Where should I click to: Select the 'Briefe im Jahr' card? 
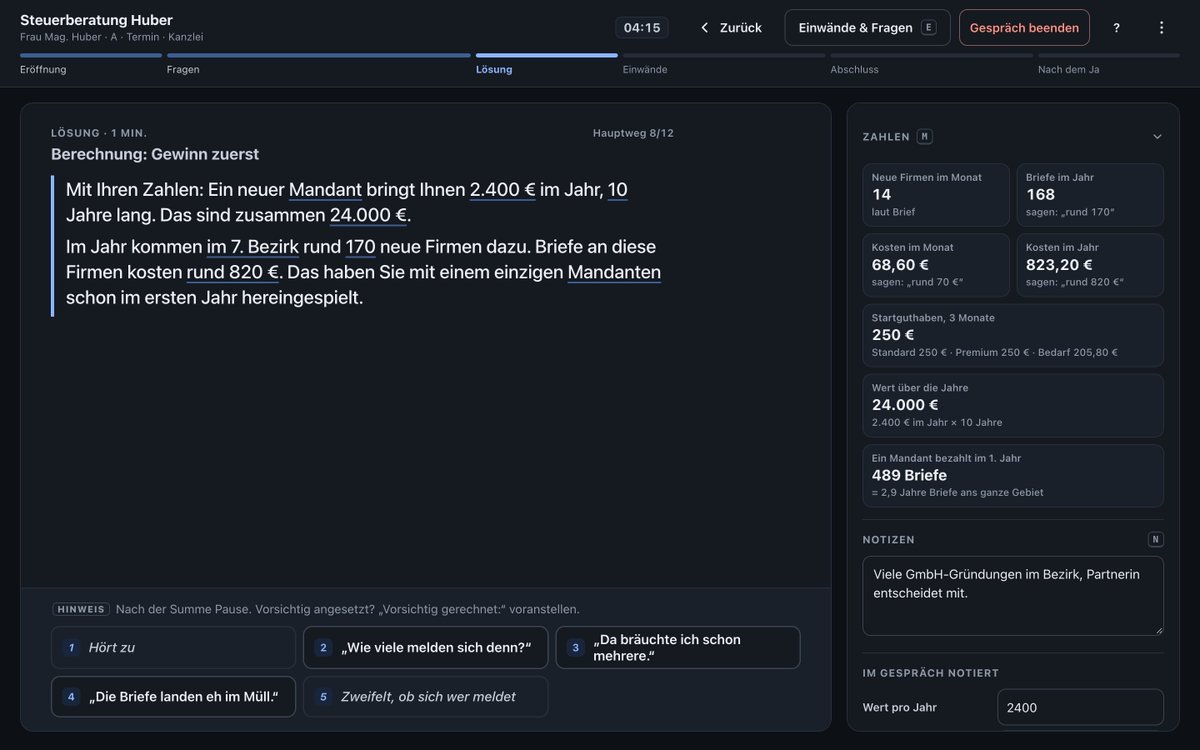click(x=1090, y=194)
